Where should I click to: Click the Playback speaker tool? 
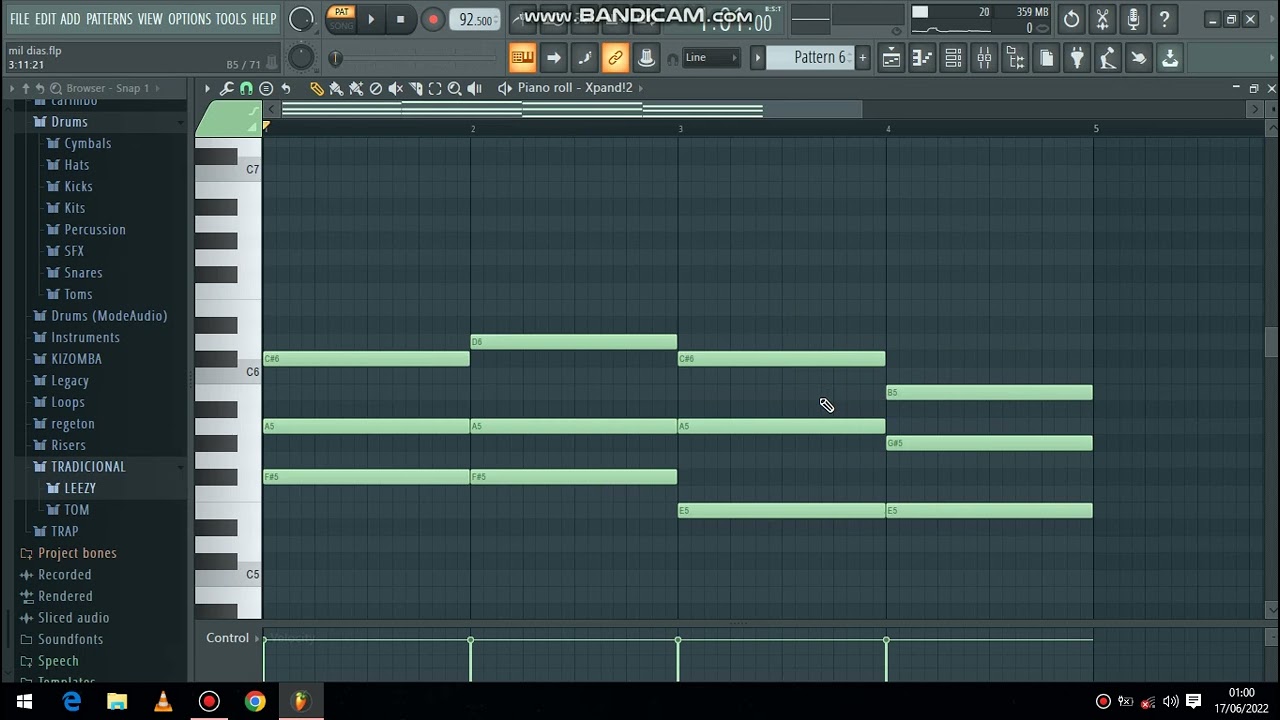[475, 88]
